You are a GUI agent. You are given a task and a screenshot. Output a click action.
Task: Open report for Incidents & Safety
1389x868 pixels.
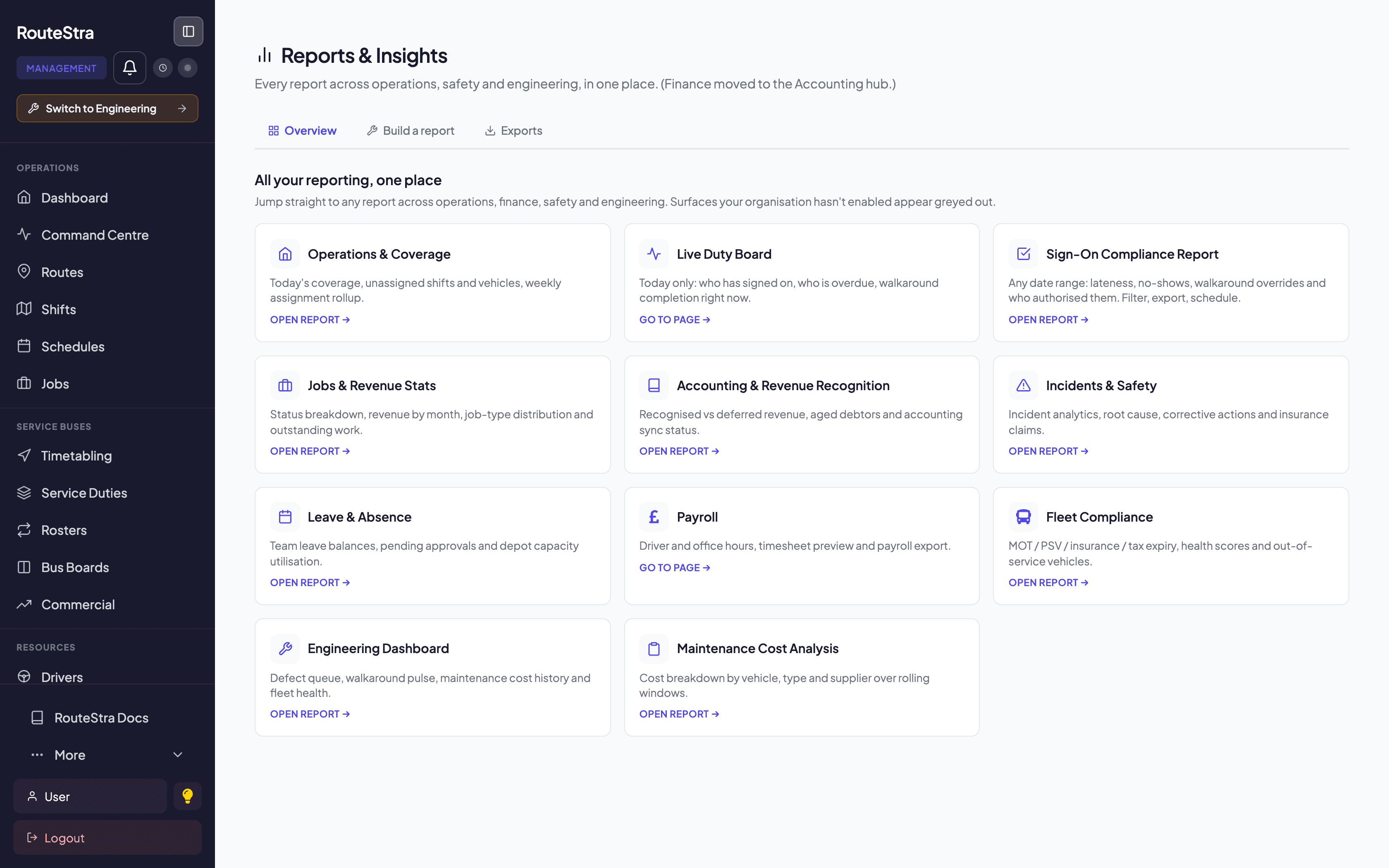[x=1048, y=451]
